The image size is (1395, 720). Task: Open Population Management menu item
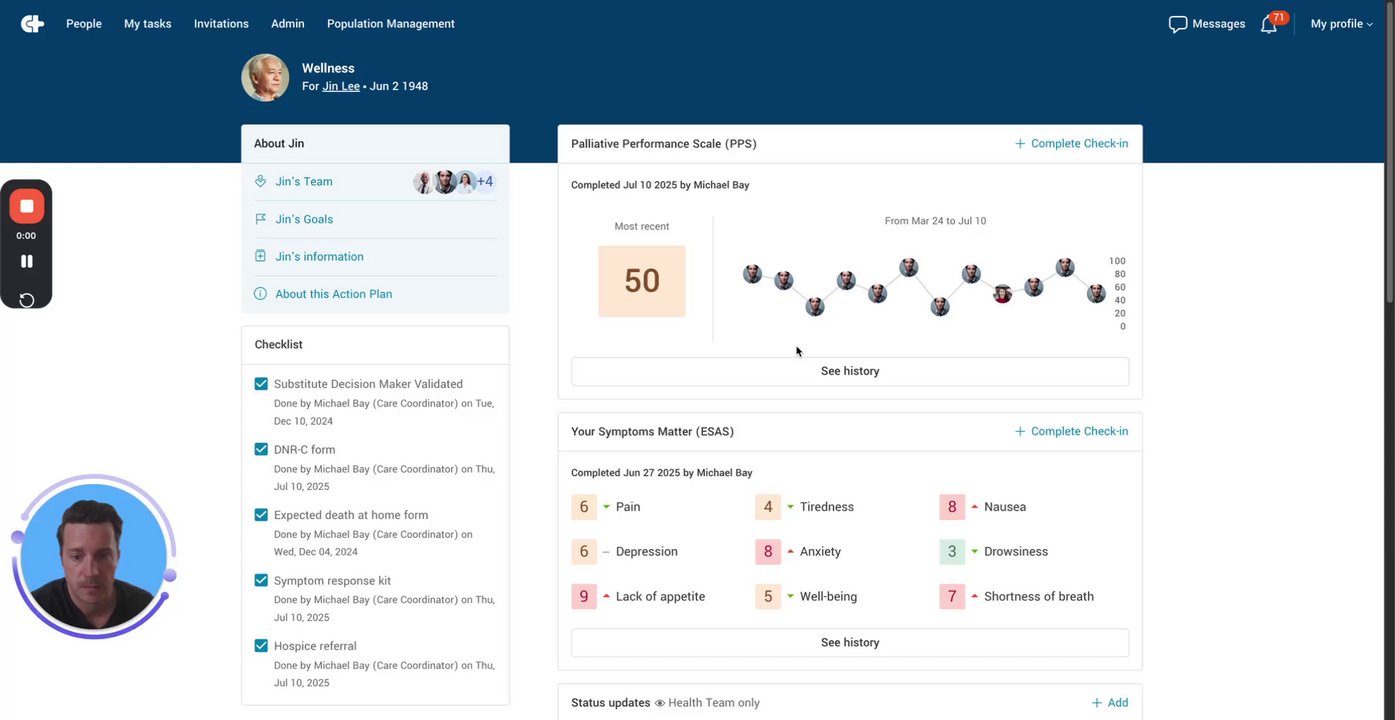point(390,24)
